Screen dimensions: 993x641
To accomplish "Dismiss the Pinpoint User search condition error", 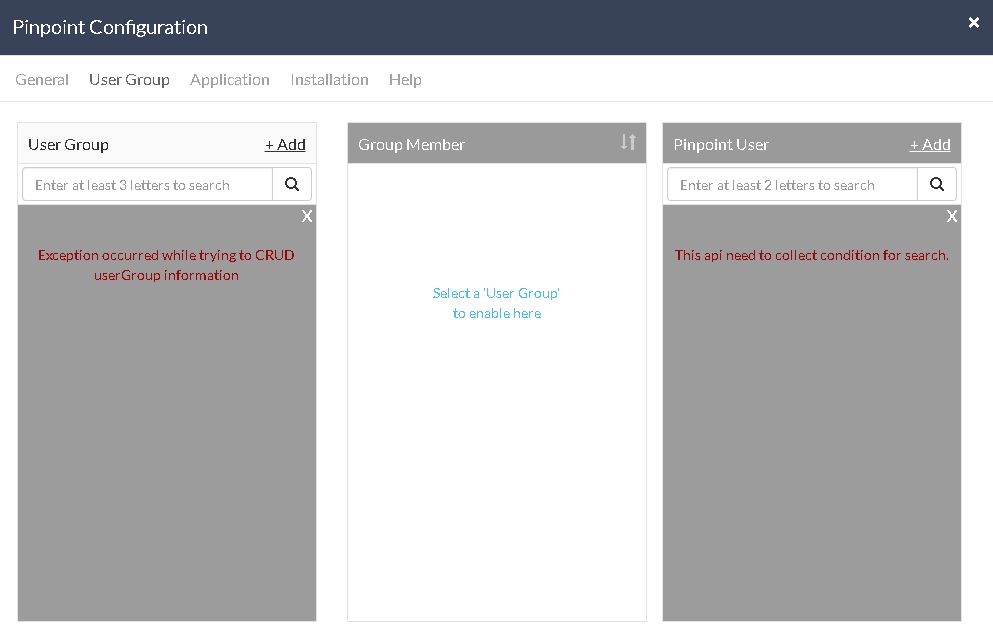I will 951,217.
